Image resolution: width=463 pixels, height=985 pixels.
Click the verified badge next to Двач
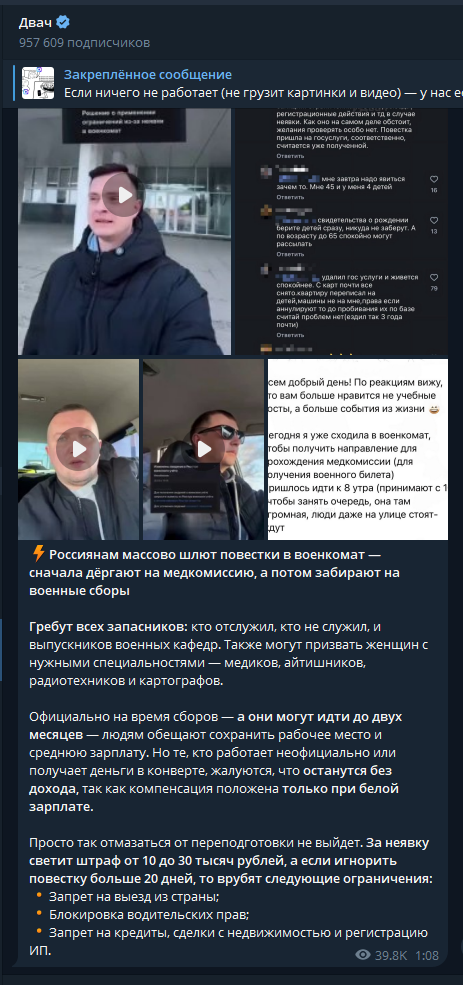[63, 23]
